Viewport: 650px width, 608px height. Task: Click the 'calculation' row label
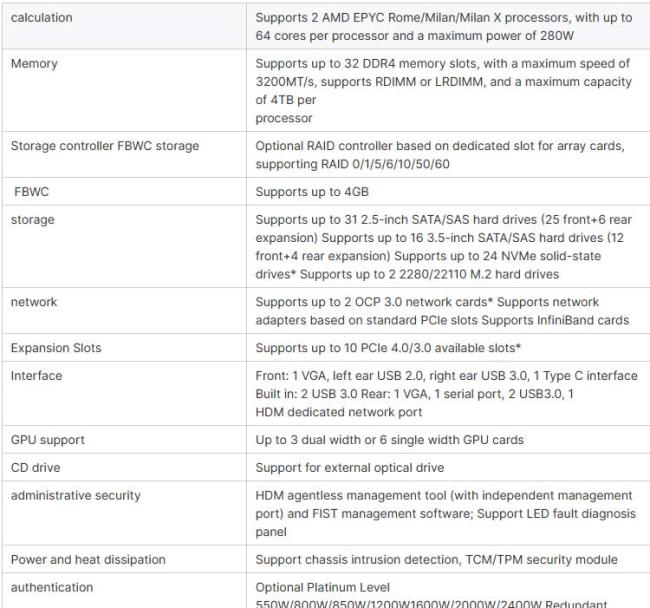coord(42,18)
